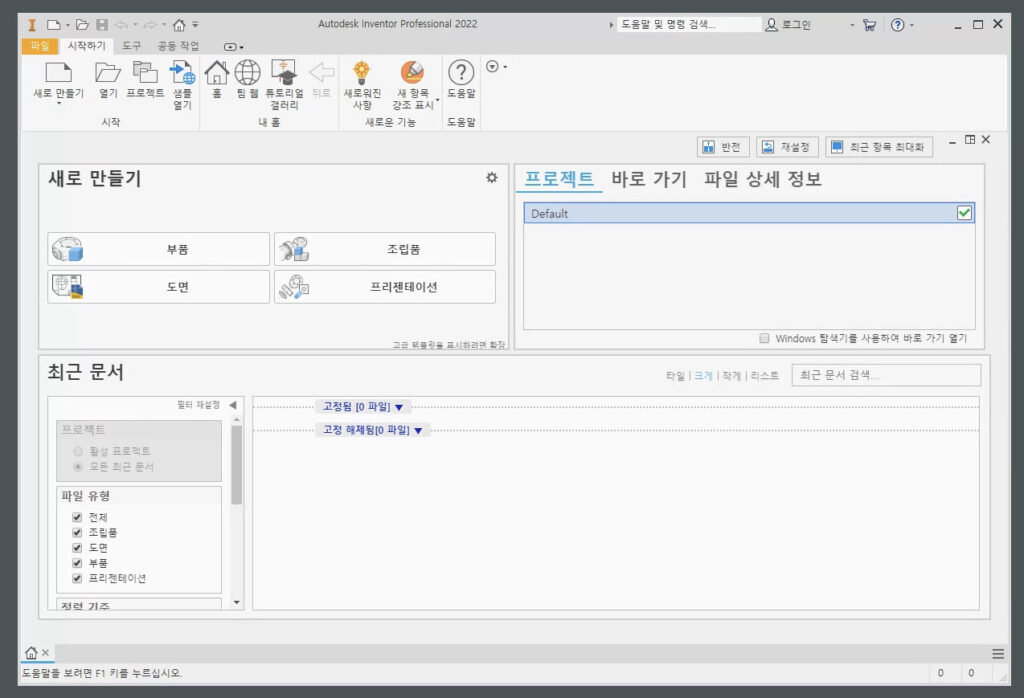Click the redo arrow in quick access toolbar
This screenshot has width=1024, height=698.
tap(150, 25)
